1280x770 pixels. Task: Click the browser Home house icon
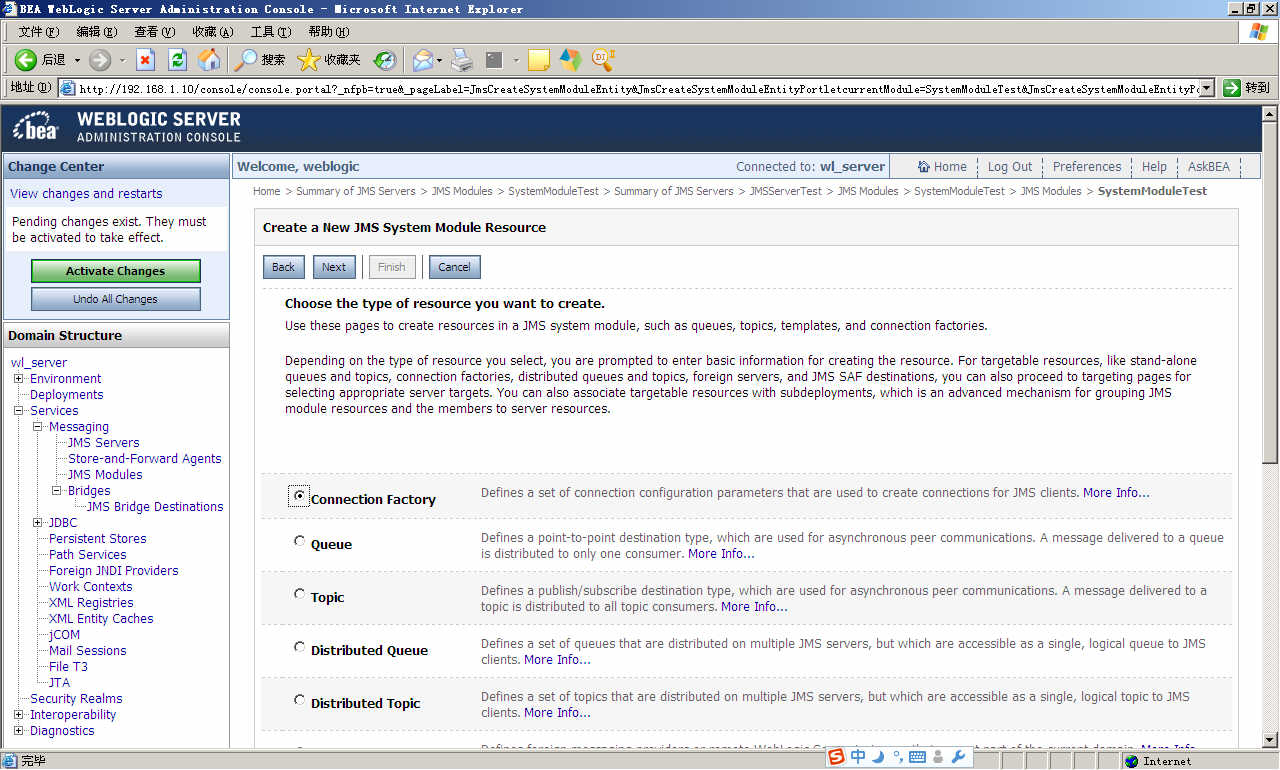209,60
